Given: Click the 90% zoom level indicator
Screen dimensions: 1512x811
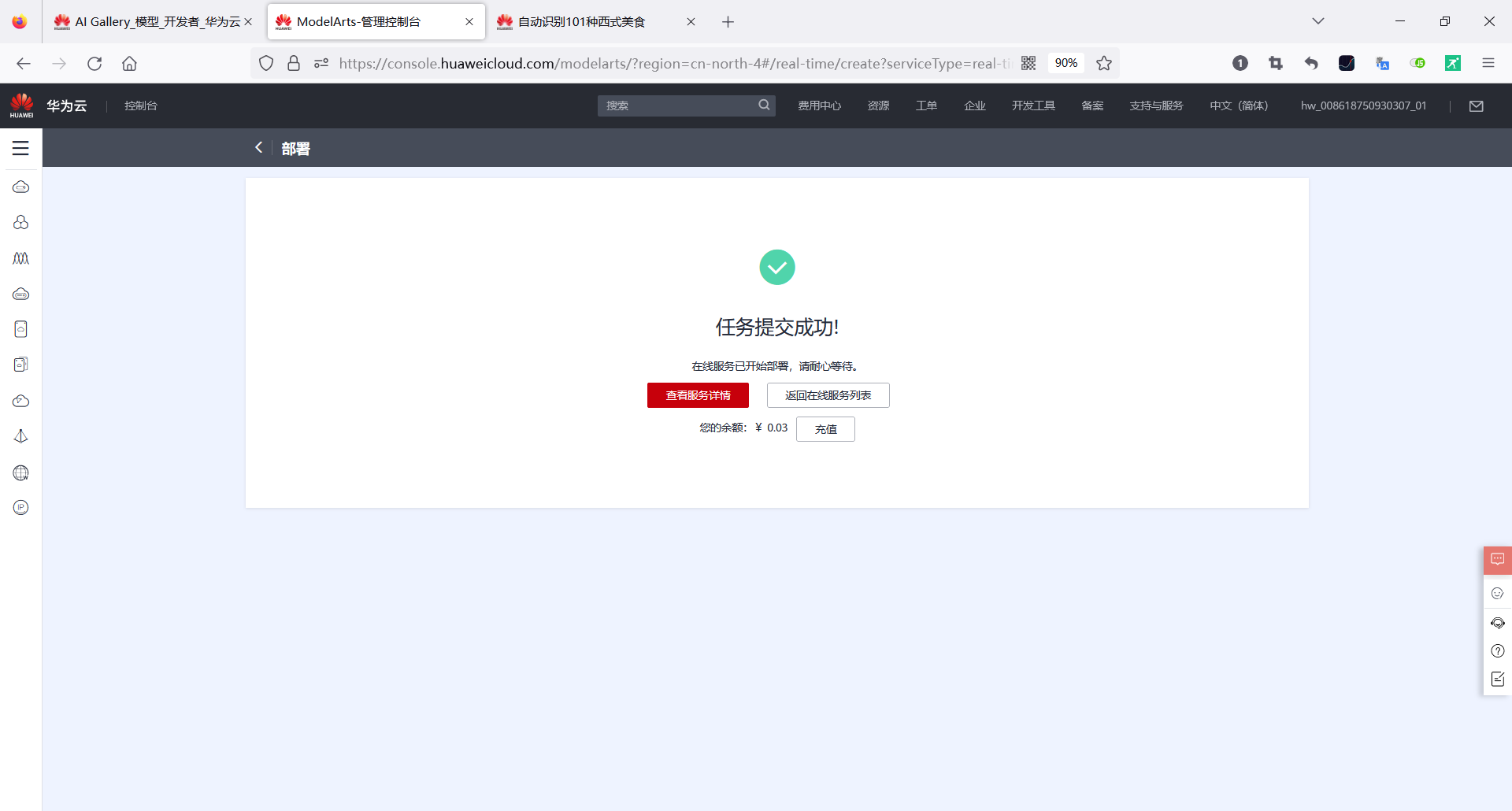Looking at the screenshot, I should click(1065, 63).
